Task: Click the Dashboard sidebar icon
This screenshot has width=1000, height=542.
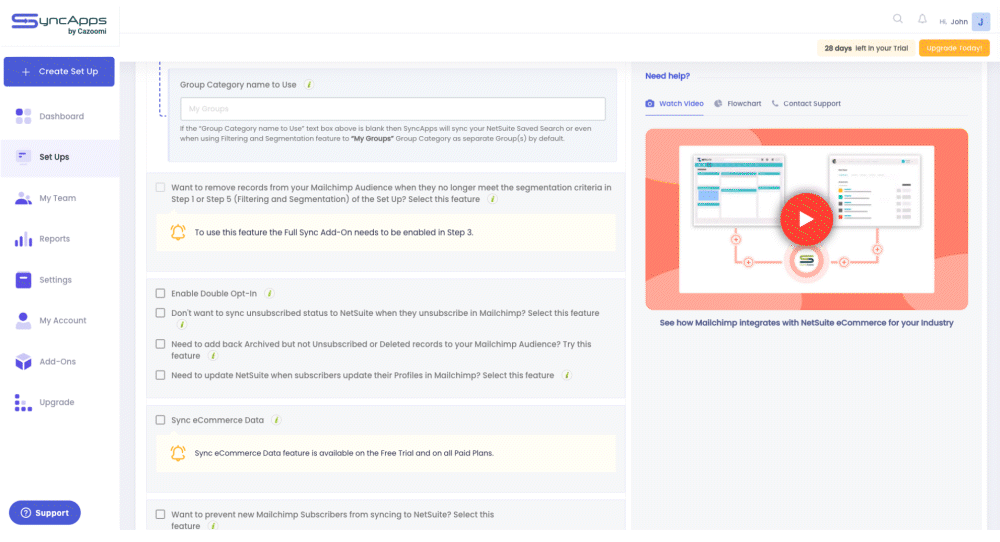Action: pyautogui.click(x=24, y=116)
